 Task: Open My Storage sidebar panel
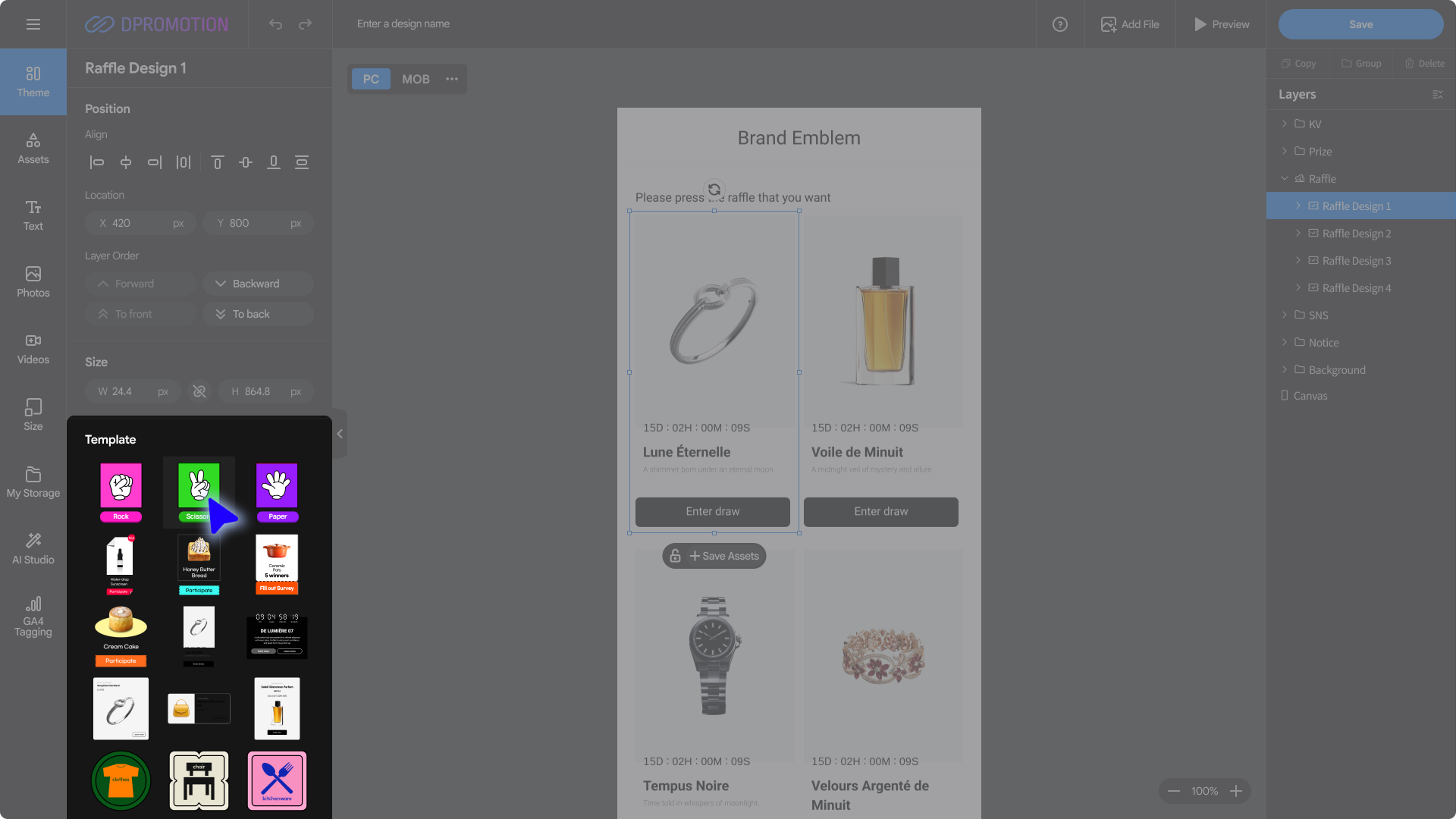pyautogui.click(x=33, y=482)
